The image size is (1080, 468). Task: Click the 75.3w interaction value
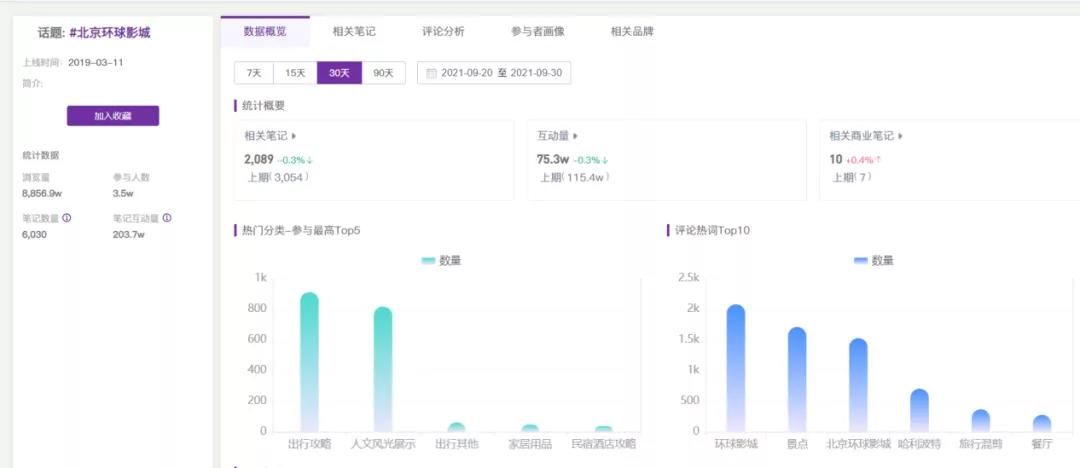(553, 159)
